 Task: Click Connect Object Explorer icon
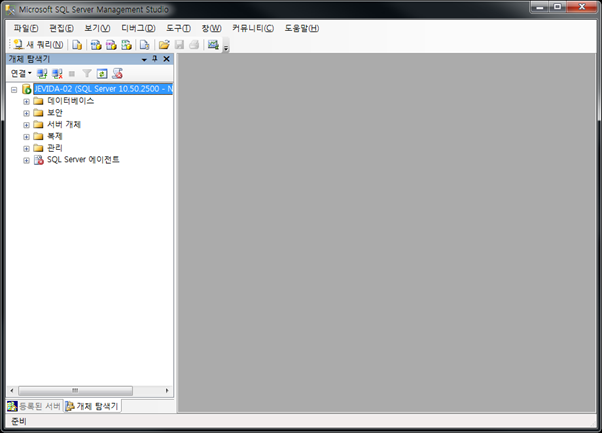42,73
